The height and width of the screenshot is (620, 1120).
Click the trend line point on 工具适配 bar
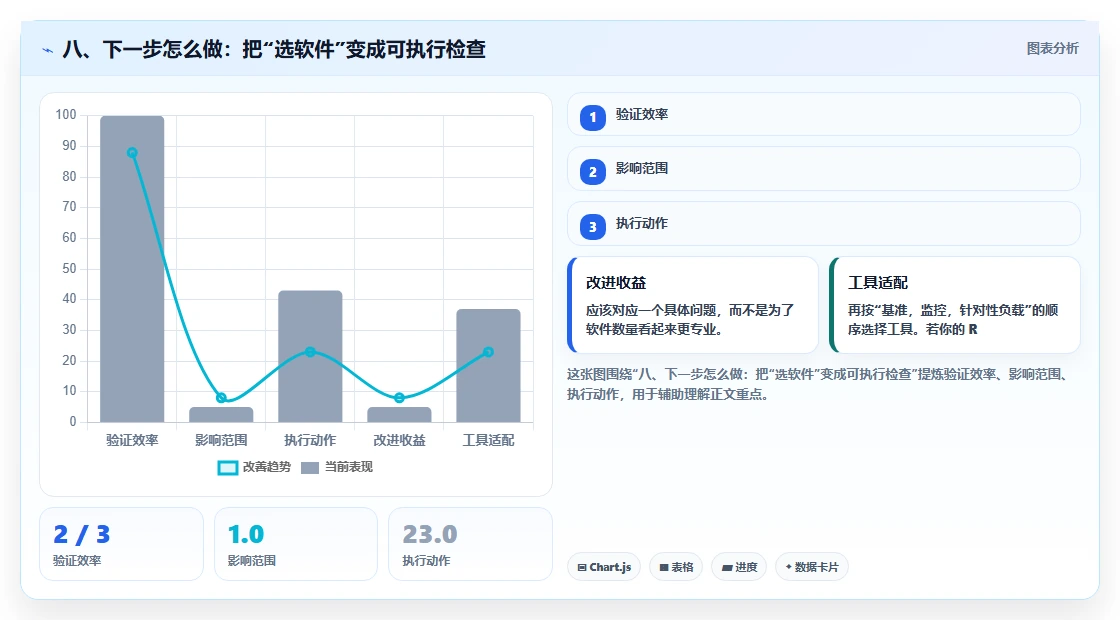click(489, 352)
